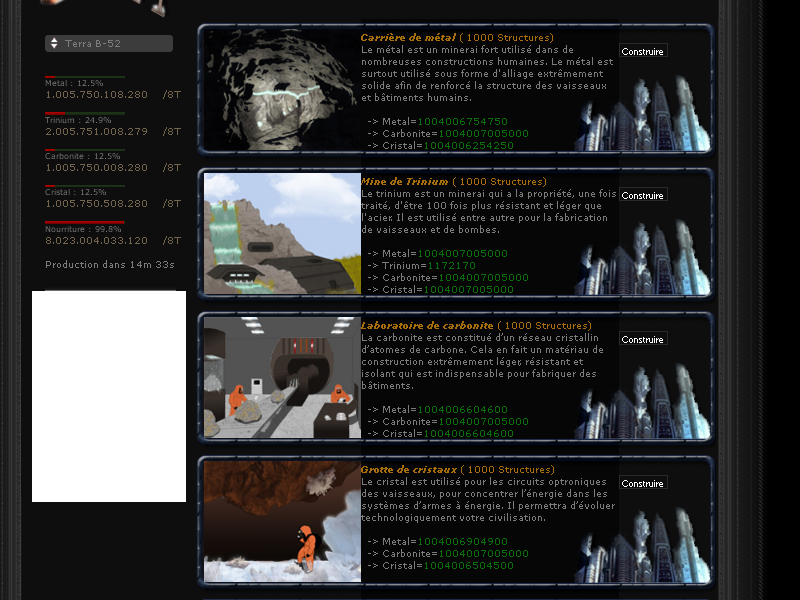Click the city skyline icon beside Grotte de cristaux
Screen dimensions: 800x600
point(642,545)
